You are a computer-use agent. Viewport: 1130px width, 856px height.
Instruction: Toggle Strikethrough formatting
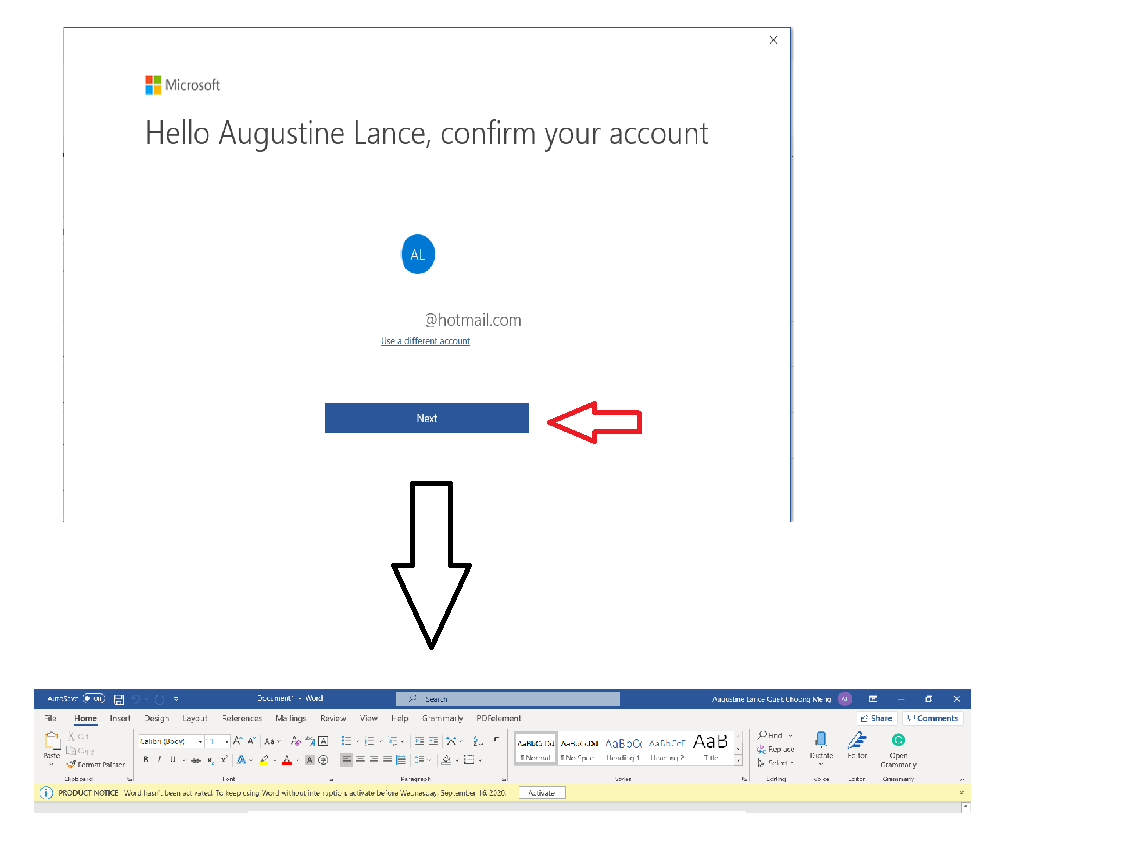[195, 760]
